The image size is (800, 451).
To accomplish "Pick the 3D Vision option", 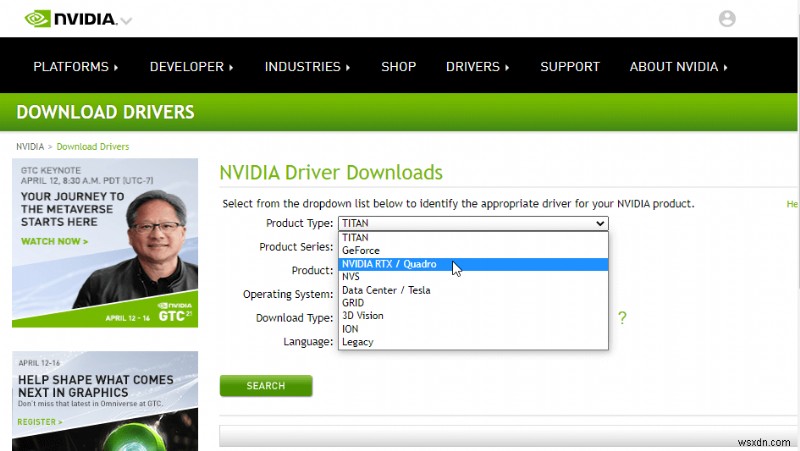I will pyautogui.click(x=473, y=316).
